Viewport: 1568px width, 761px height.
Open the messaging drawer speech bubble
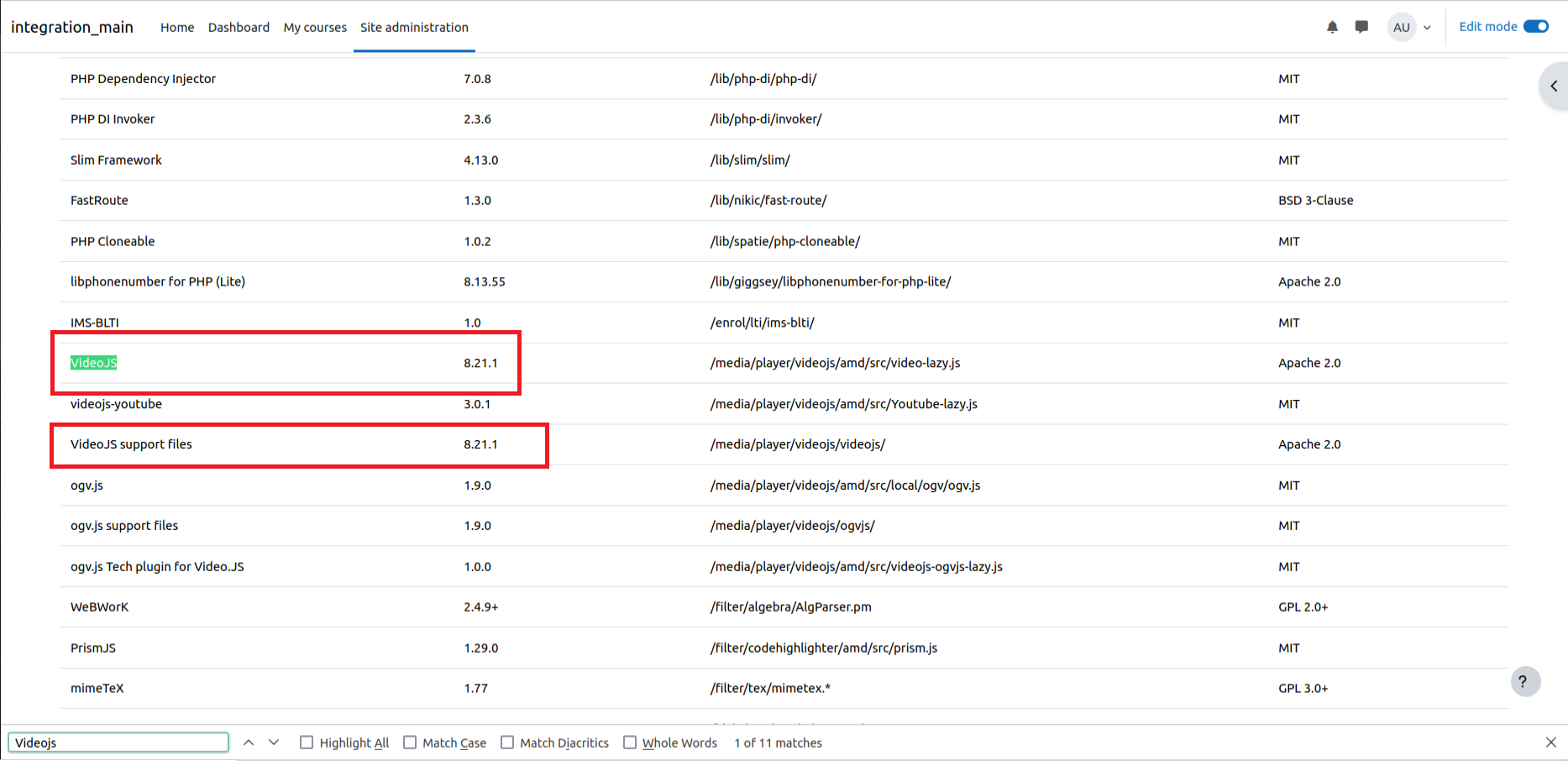(x=1361, y=27)
